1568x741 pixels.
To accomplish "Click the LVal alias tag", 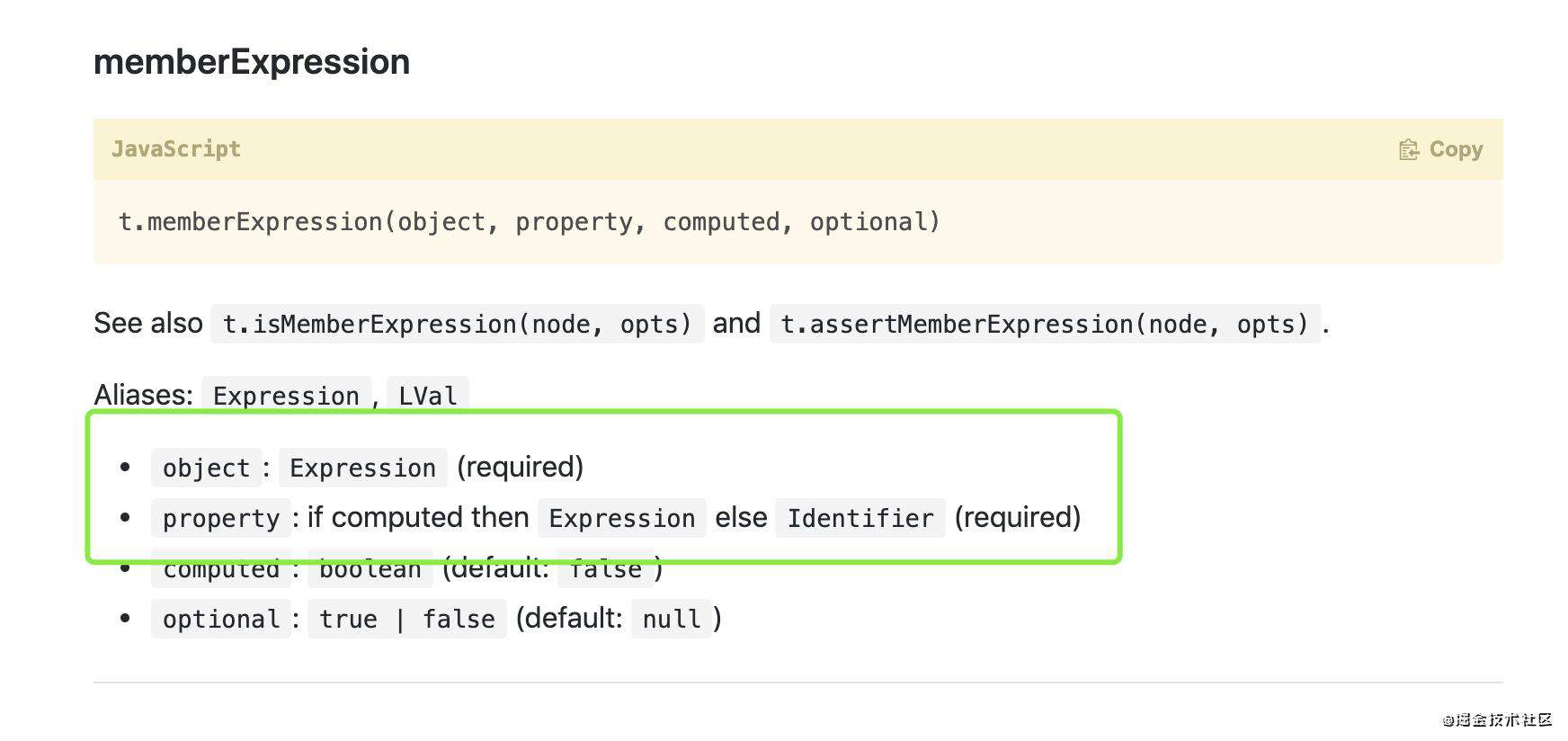I will [x=428, y=396].
